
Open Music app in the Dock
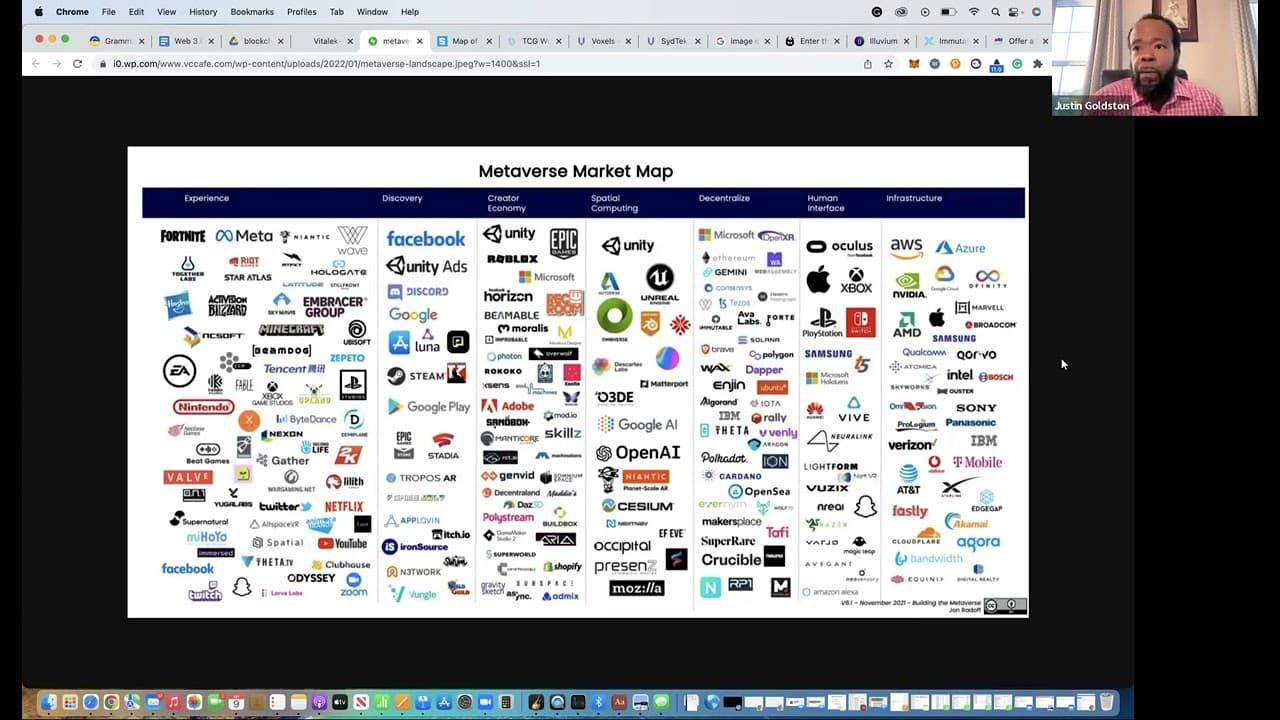[x=174, y=703]
